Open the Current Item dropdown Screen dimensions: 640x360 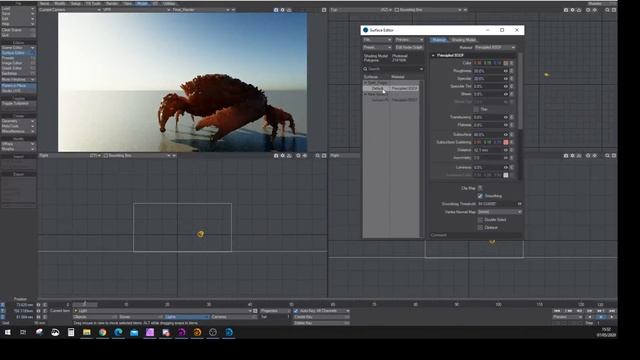click(x=162, y=311)
